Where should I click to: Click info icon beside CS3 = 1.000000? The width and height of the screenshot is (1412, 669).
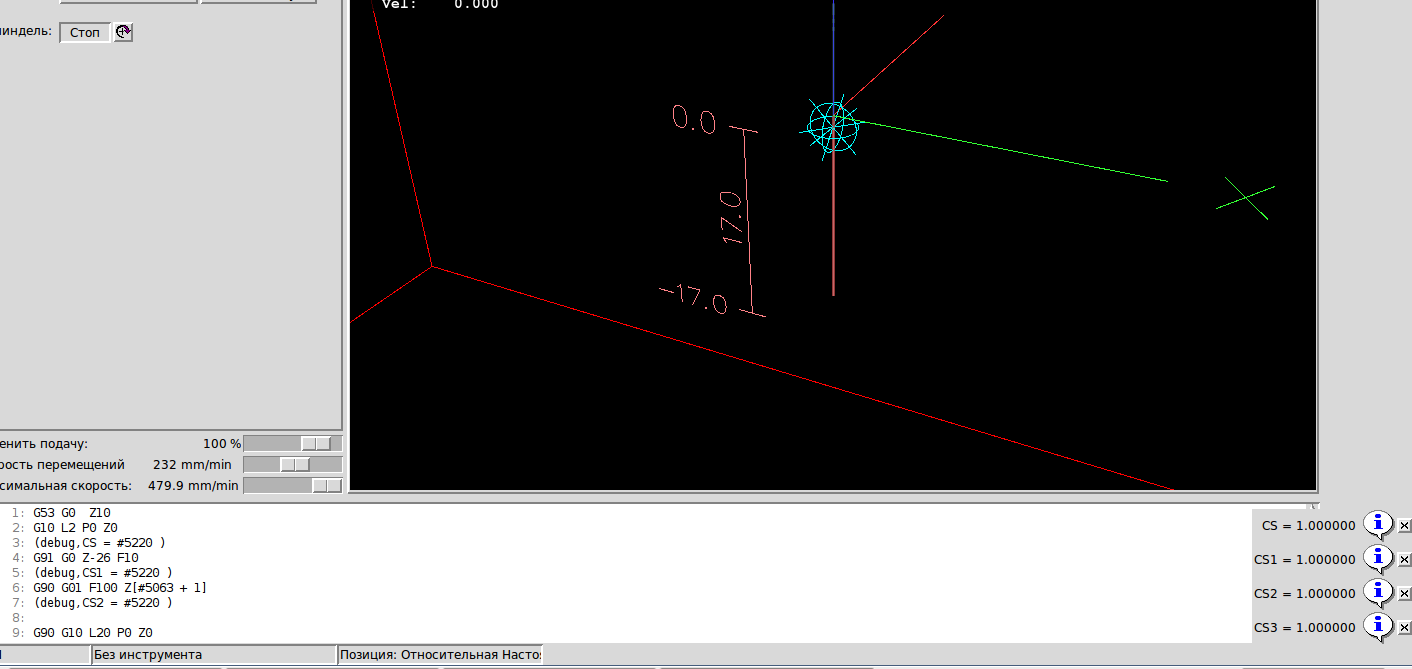[1378, 627]
